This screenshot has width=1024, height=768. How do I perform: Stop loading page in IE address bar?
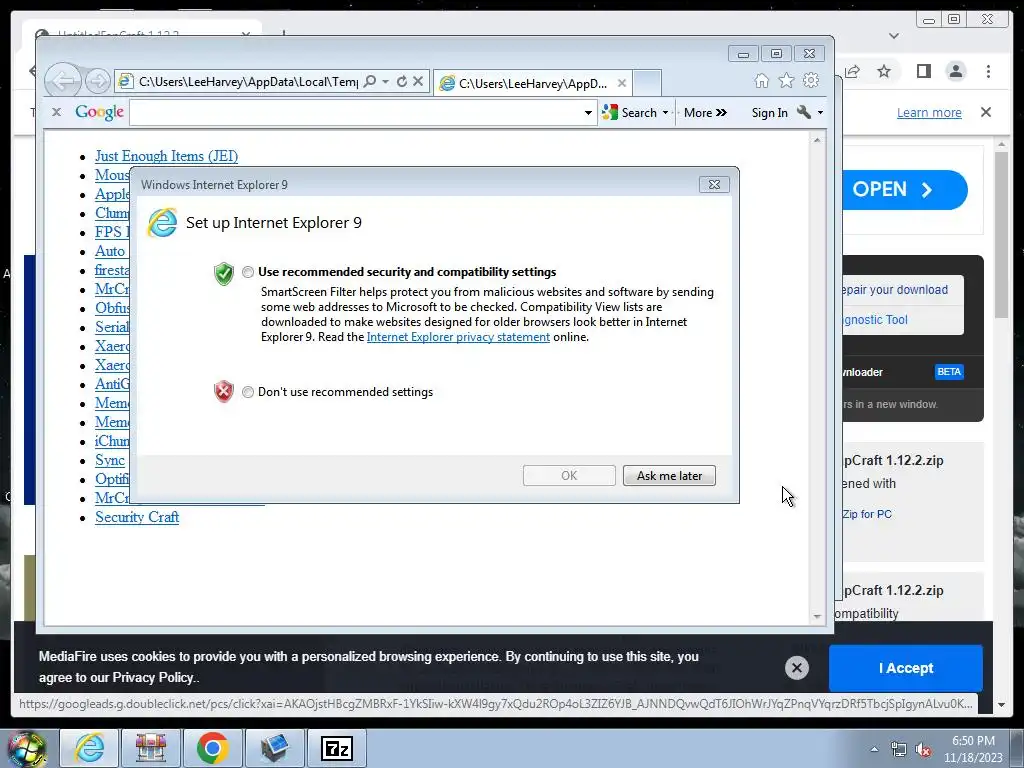click(x=418, y=81)
